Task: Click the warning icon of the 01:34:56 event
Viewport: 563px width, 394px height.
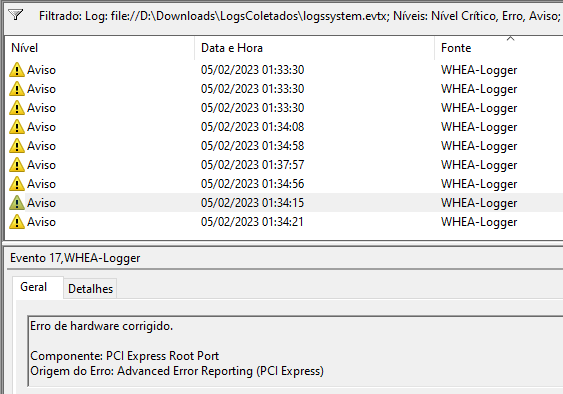Action: (17, 184)
